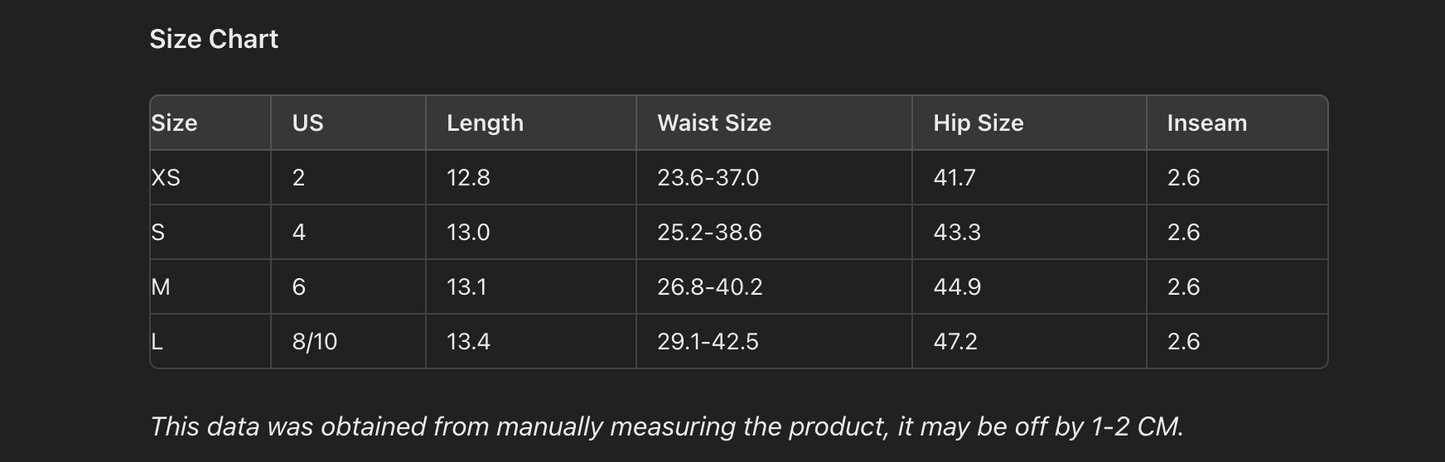
Task: Select waist size 23.6-37.0 cell
Action: pos(708,178)
